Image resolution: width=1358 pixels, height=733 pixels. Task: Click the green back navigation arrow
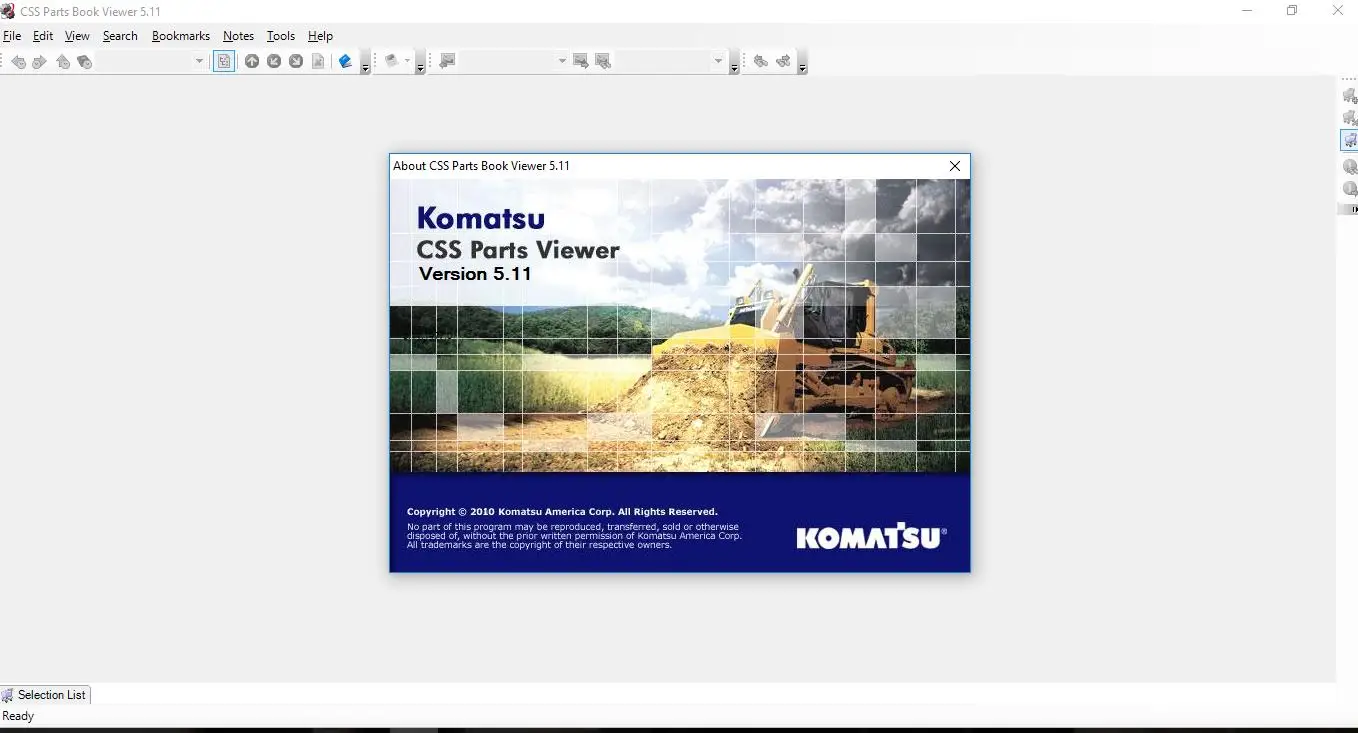click(18, 61)
